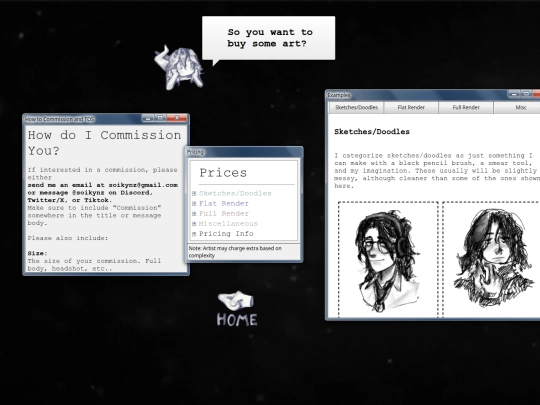
Task: Click the HOME text label
Action: (x=237, y=320)
